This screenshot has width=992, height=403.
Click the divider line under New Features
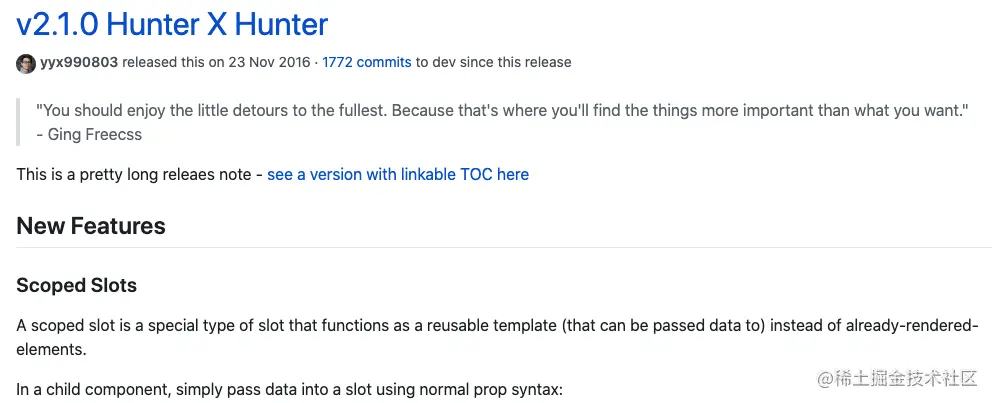point(504,247)
